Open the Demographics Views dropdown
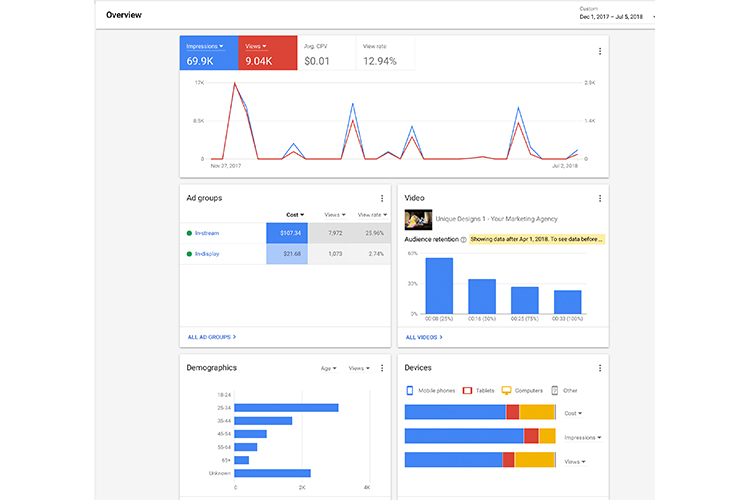This screenshot has width=750, height=500. (x=359, y=368)
